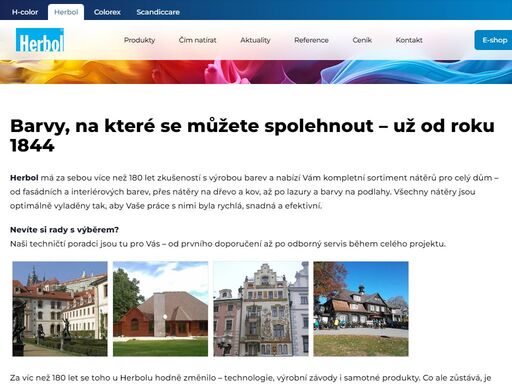This screenshot has height=384, width=512.
Task: Open the Ceník page
Action: tap(362, 40)
